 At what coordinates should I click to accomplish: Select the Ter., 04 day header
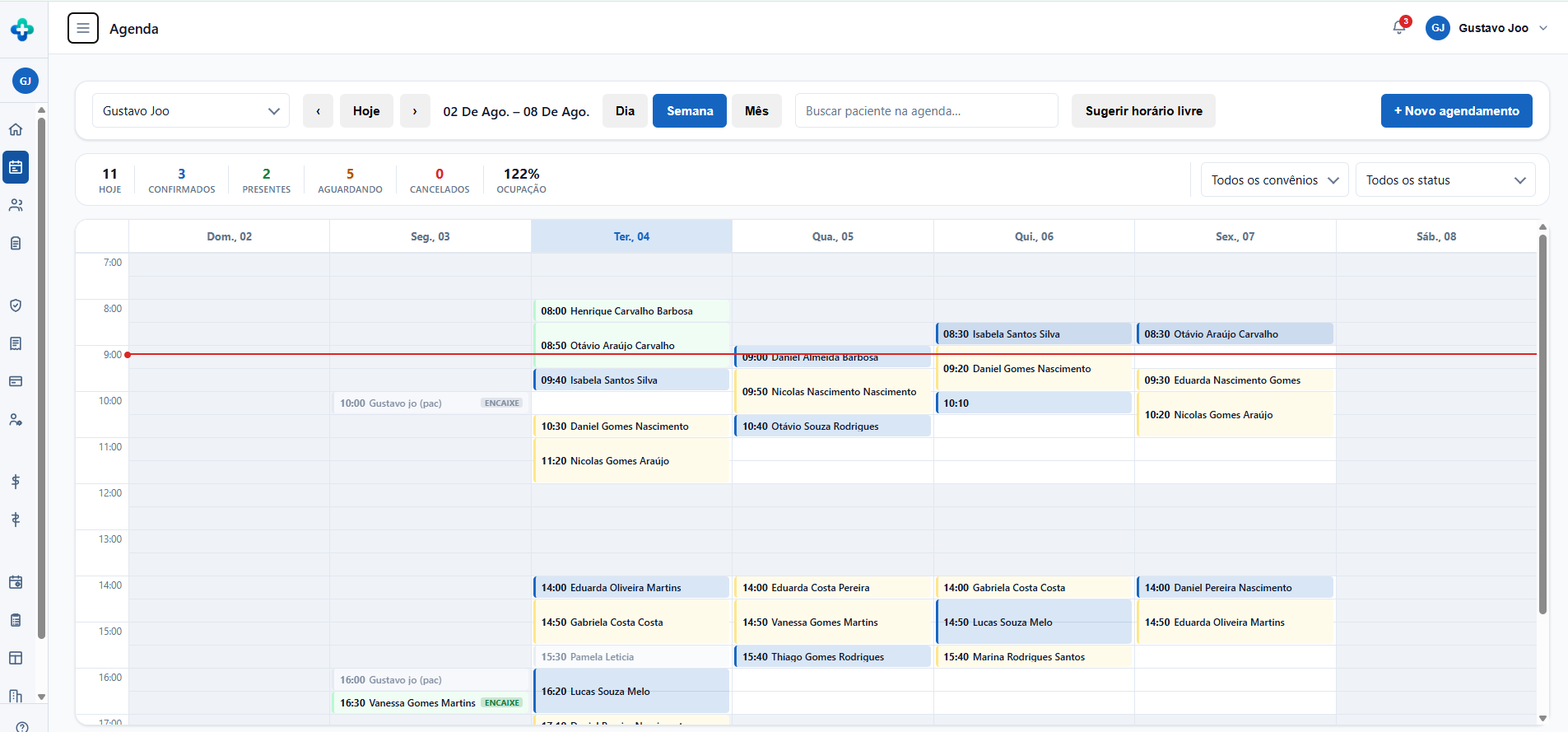point(631,236)
